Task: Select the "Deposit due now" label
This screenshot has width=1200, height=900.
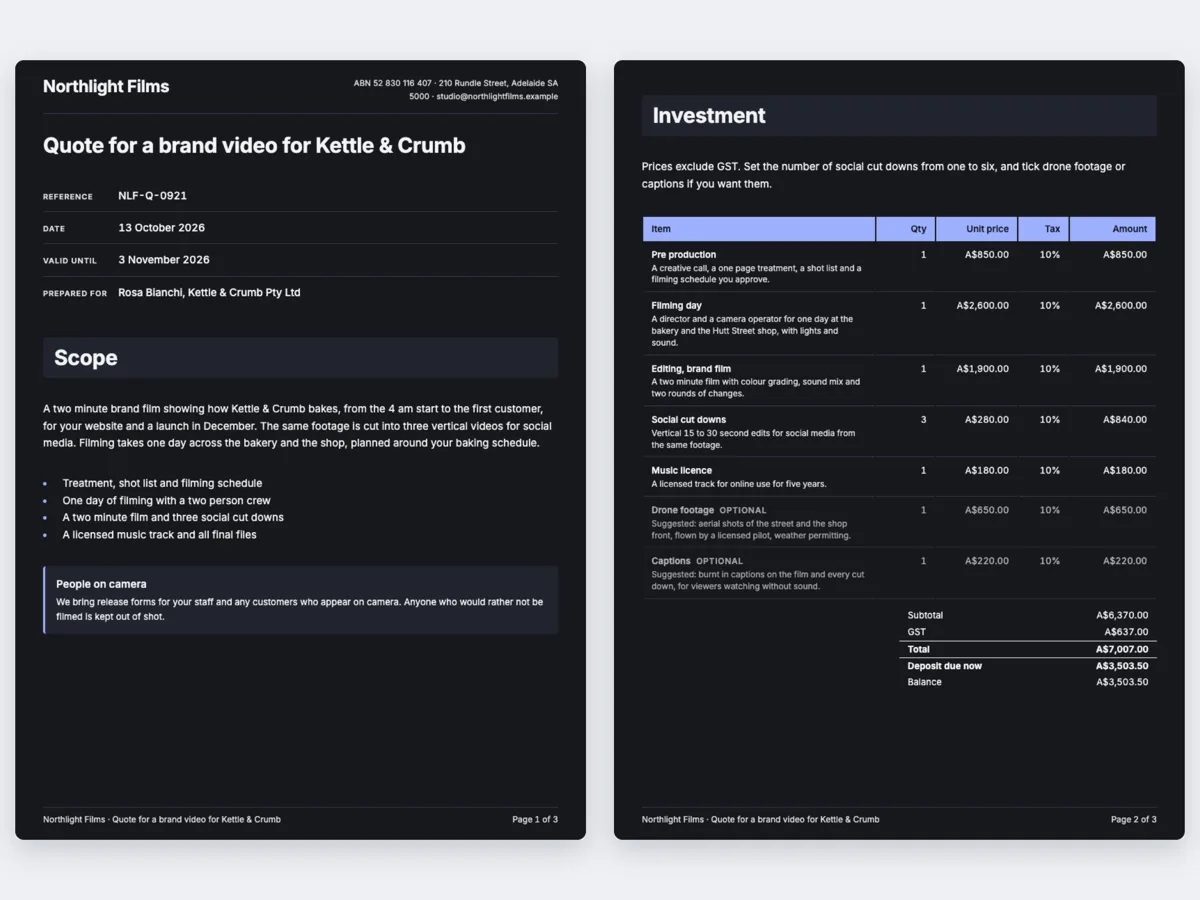Action: [x=945, y=666]
